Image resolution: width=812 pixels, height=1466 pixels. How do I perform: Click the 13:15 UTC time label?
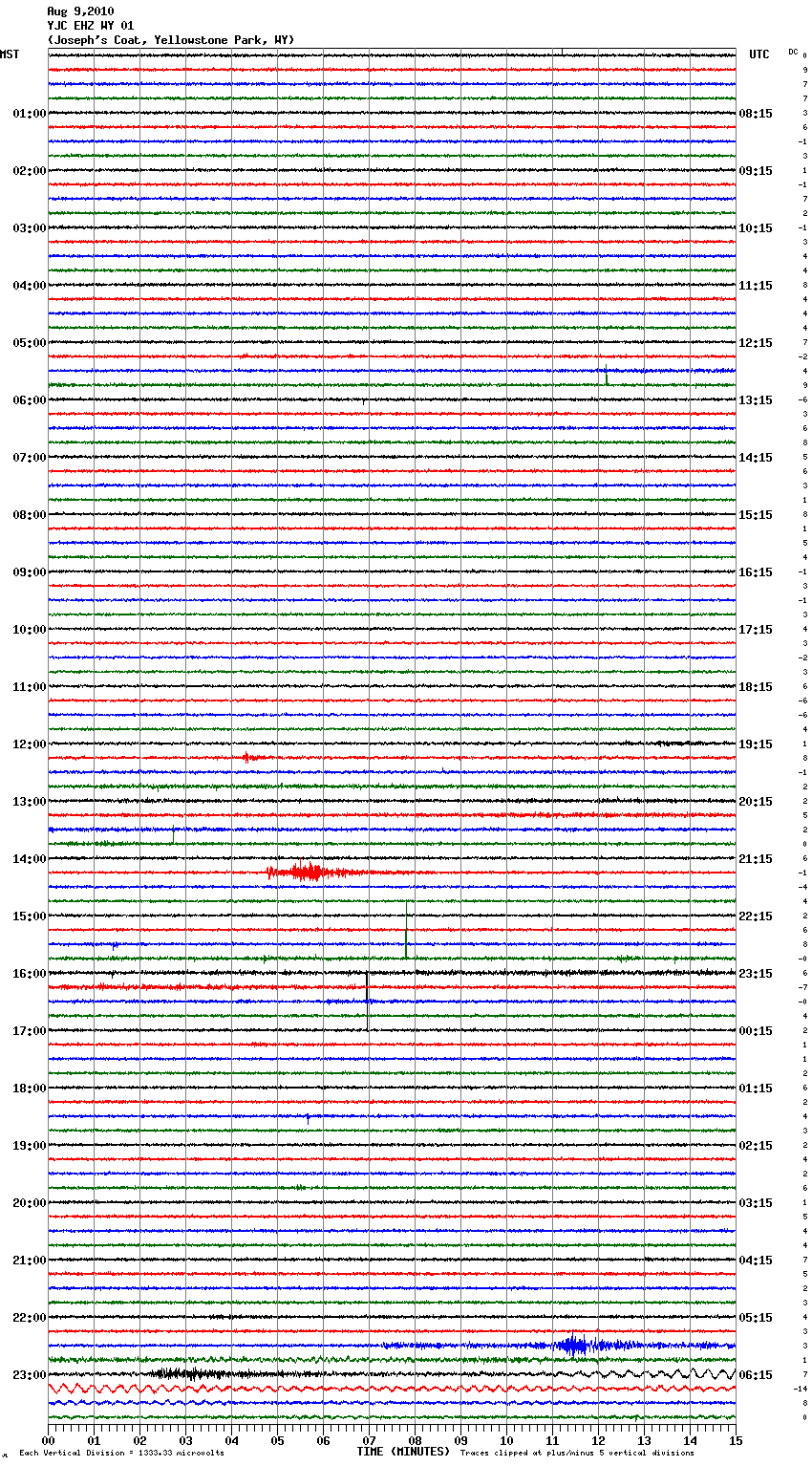point(756,400)
